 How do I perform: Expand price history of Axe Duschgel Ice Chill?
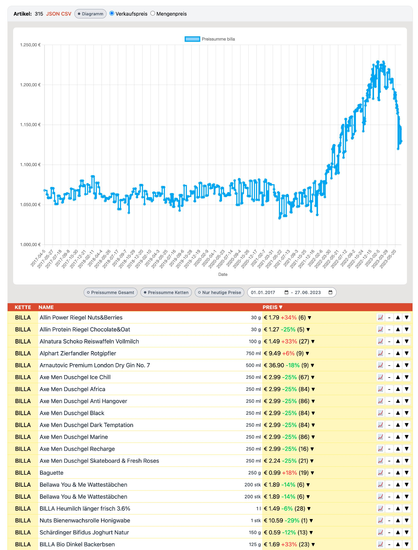312,377
